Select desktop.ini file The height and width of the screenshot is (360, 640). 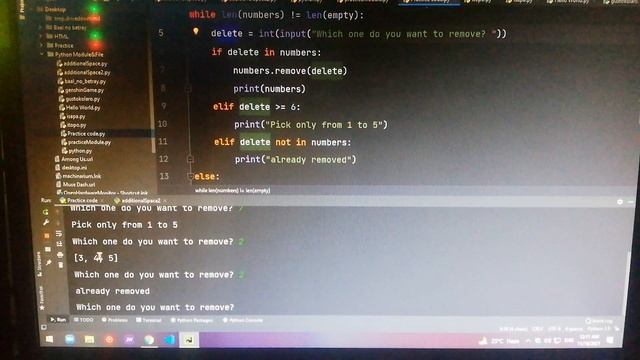[x=71, y=168]
